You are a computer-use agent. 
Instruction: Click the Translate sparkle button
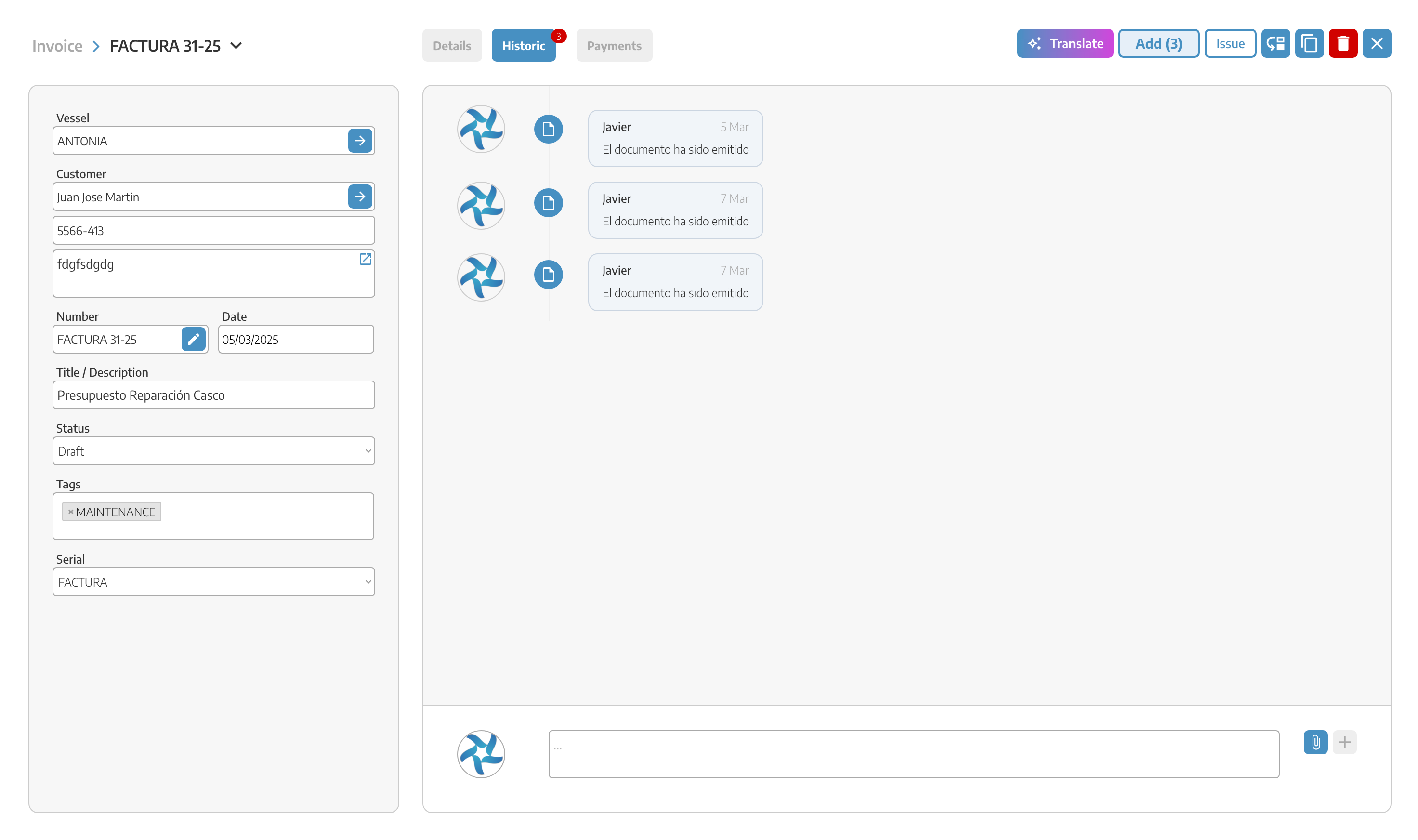pos(1065,43)
